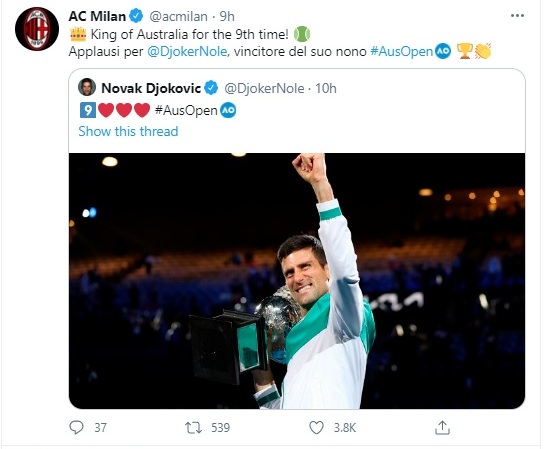Click the 3.8K likes count
545x449 pixels.
pyautogui.click(x=345, y=427)
